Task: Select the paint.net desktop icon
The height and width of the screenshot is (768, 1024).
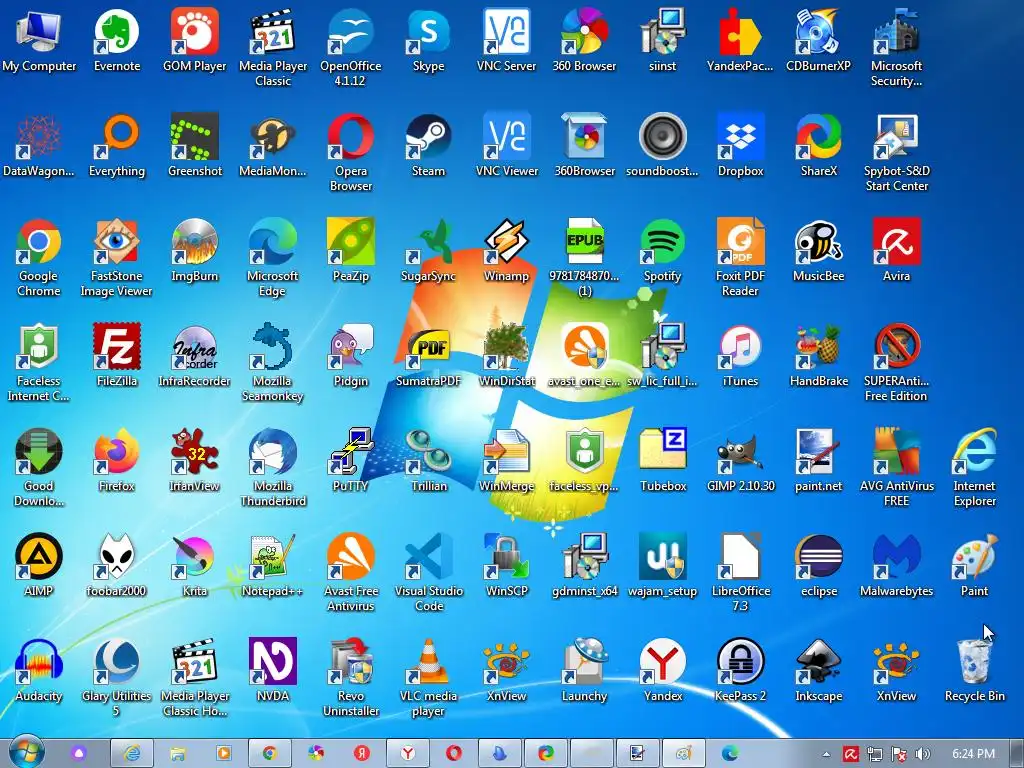Action: click(x=818, y=461)
